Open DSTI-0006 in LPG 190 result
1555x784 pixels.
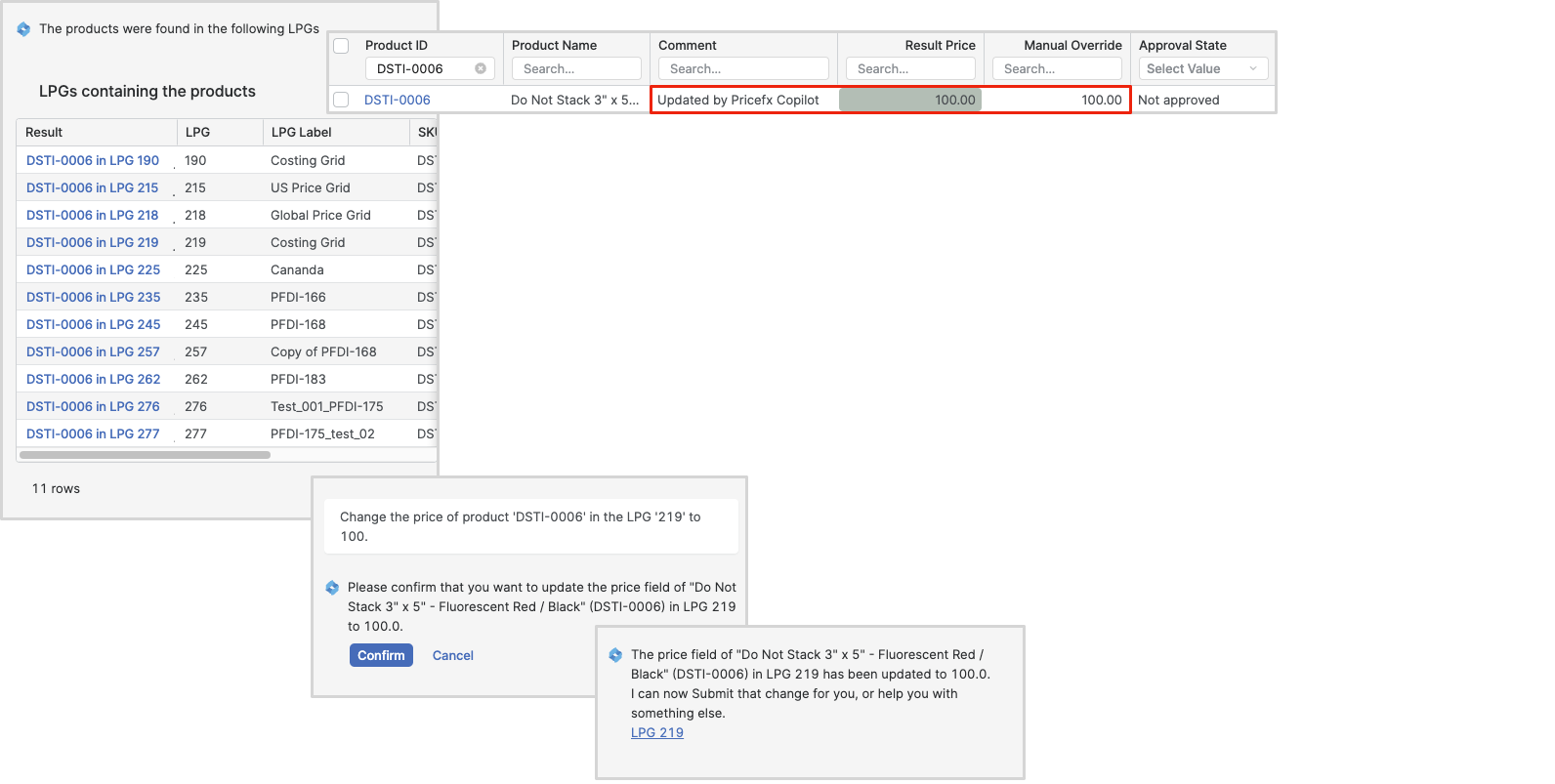pos(93,160)
